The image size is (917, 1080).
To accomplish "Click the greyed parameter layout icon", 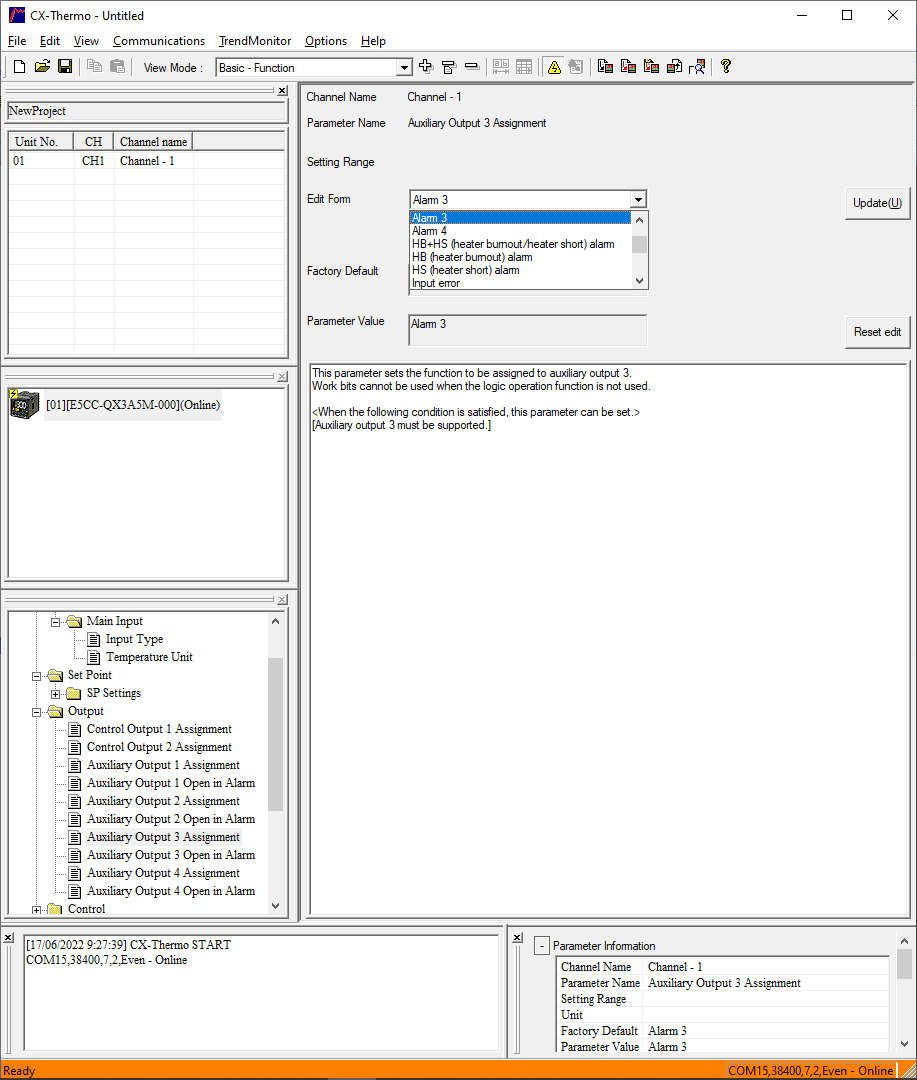I will 501,67.
